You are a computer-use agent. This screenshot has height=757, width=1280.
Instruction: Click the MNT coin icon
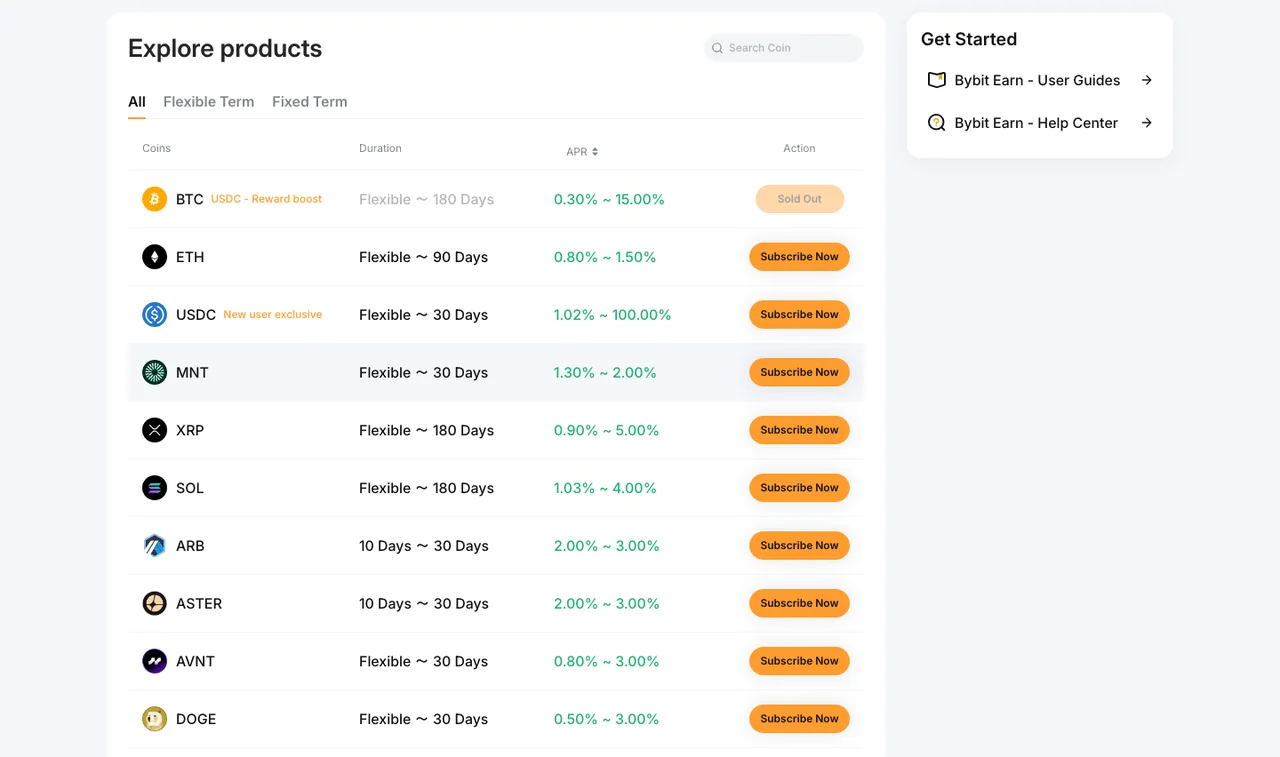tap(154, 373)
